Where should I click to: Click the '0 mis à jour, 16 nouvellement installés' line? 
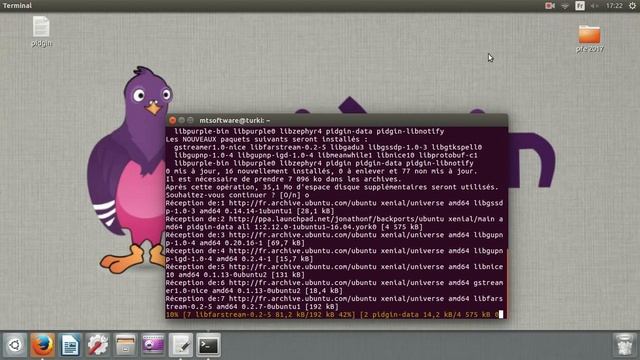(x=321, y=171)
